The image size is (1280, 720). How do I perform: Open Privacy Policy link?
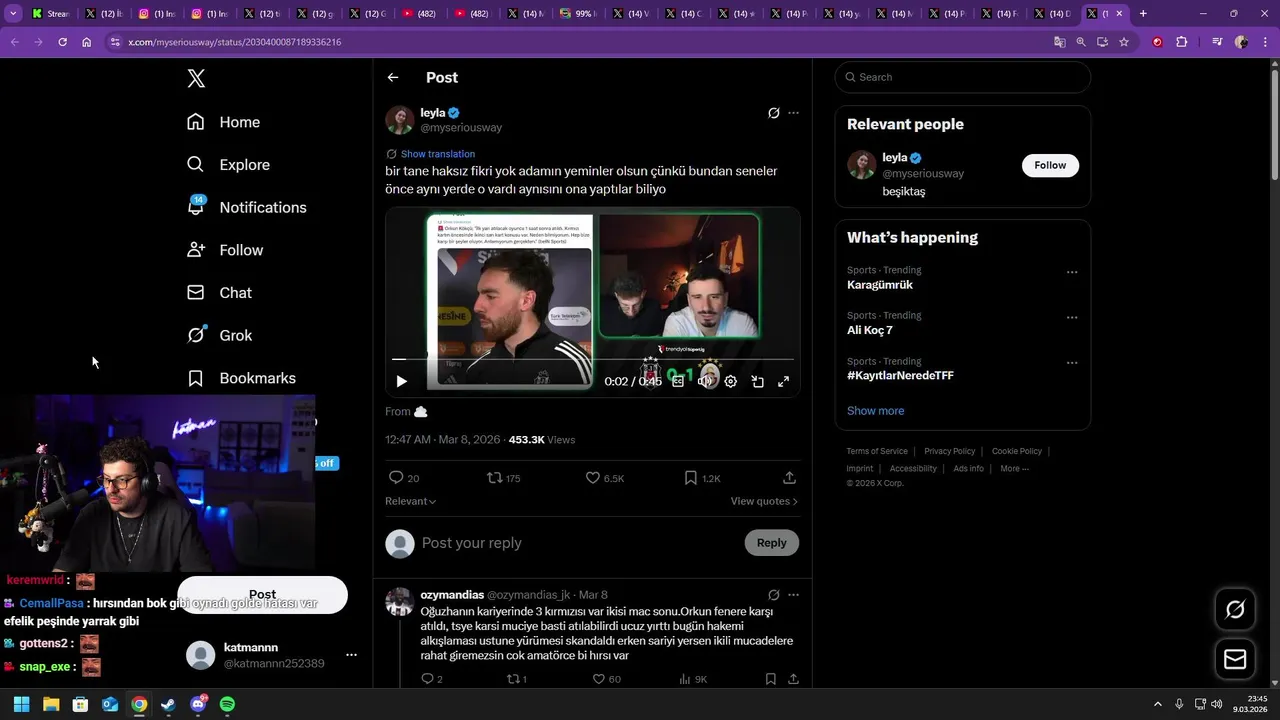tap(949, 451)
